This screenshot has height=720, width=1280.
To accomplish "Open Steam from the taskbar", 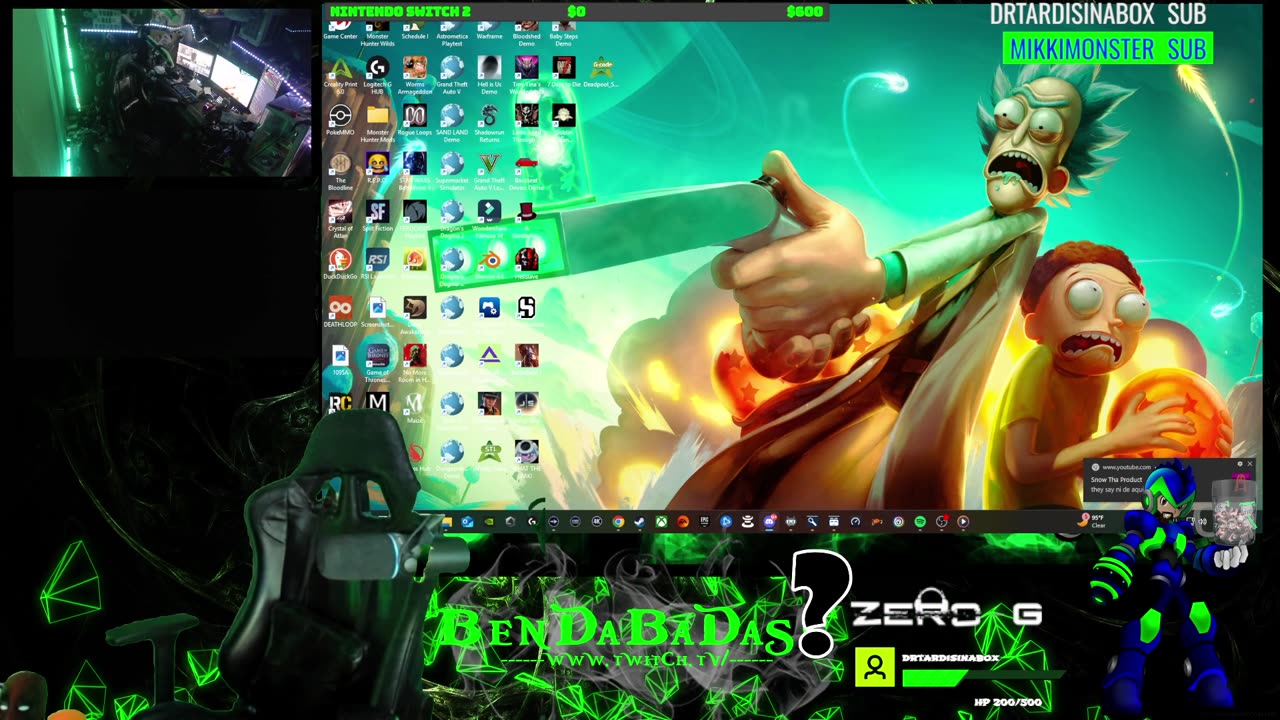I will click(639, 521).
